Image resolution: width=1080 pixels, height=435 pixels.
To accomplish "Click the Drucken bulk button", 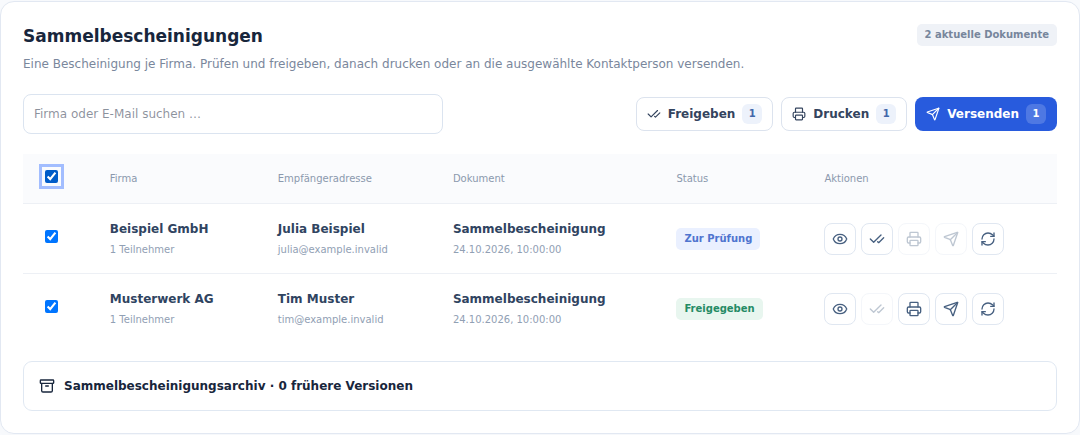I will 844,114.
